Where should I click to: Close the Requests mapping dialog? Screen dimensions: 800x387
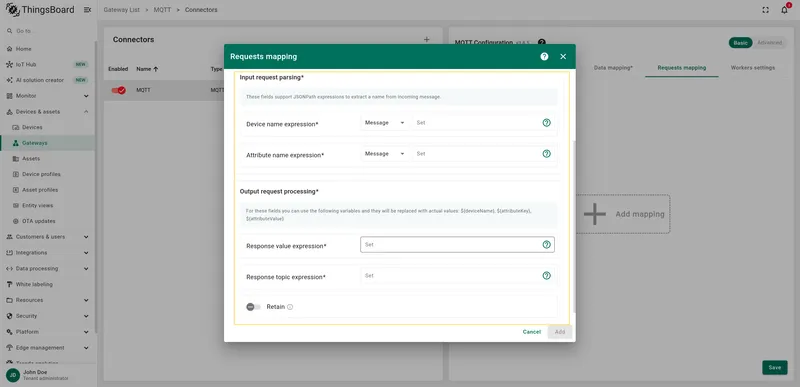pos(563,57)
